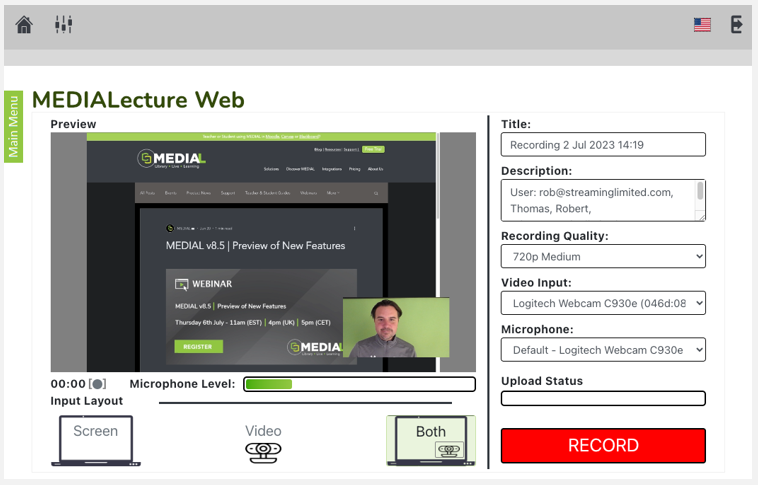Click the "Preview" label above the video
Viewport: 758px width, 485px height.
(x=73, y=124)
